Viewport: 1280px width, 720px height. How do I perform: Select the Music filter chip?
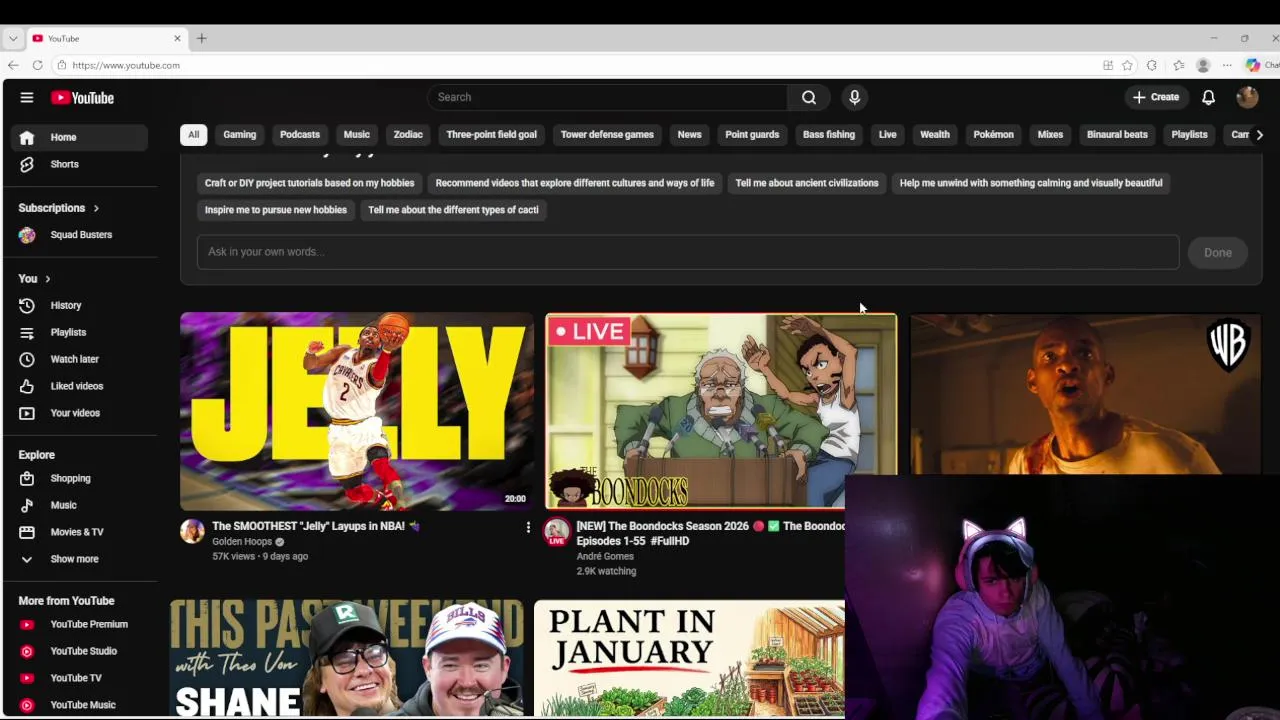(x=357, y=134)
